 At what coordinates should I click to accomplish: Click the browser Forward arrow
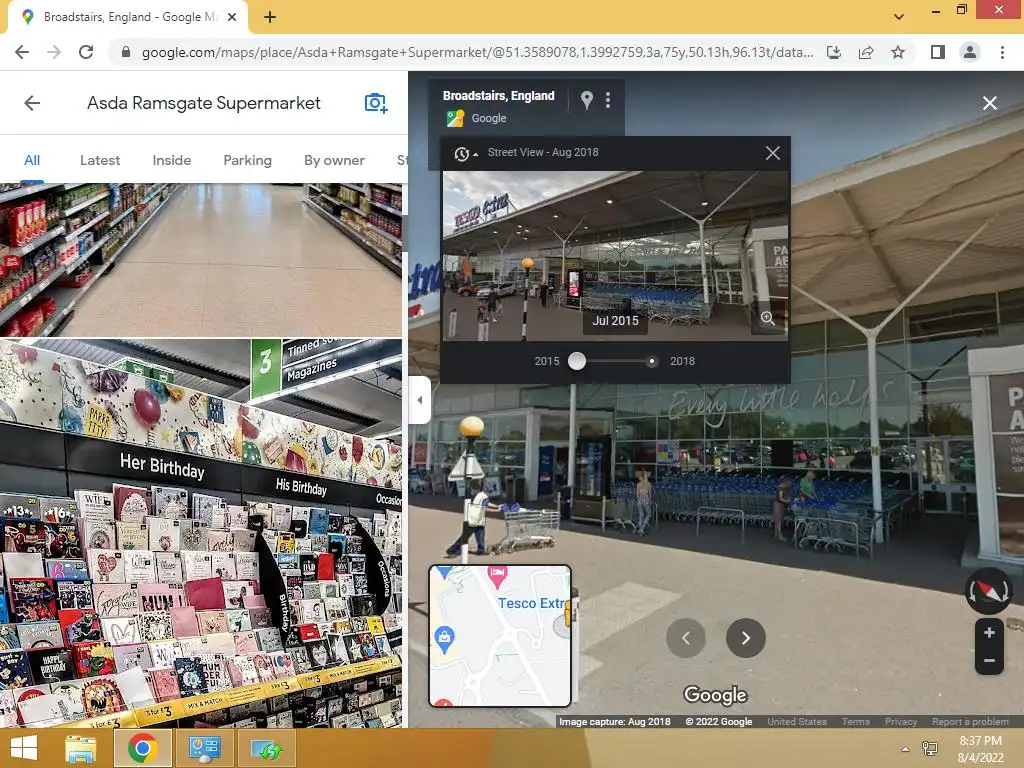54,52
